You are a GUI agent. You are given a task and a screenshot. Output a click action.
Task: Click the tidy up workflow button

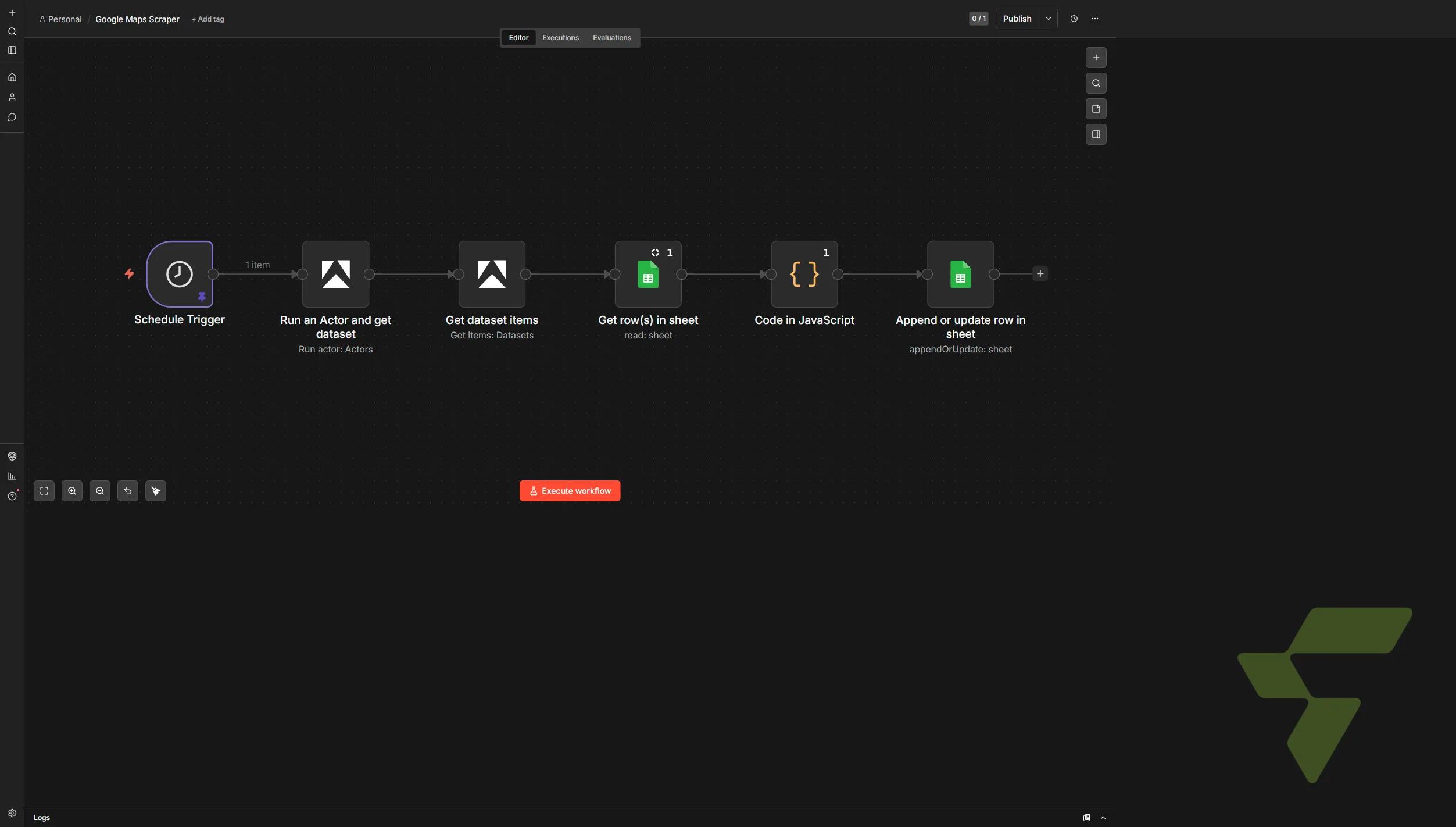pos(156,491)
